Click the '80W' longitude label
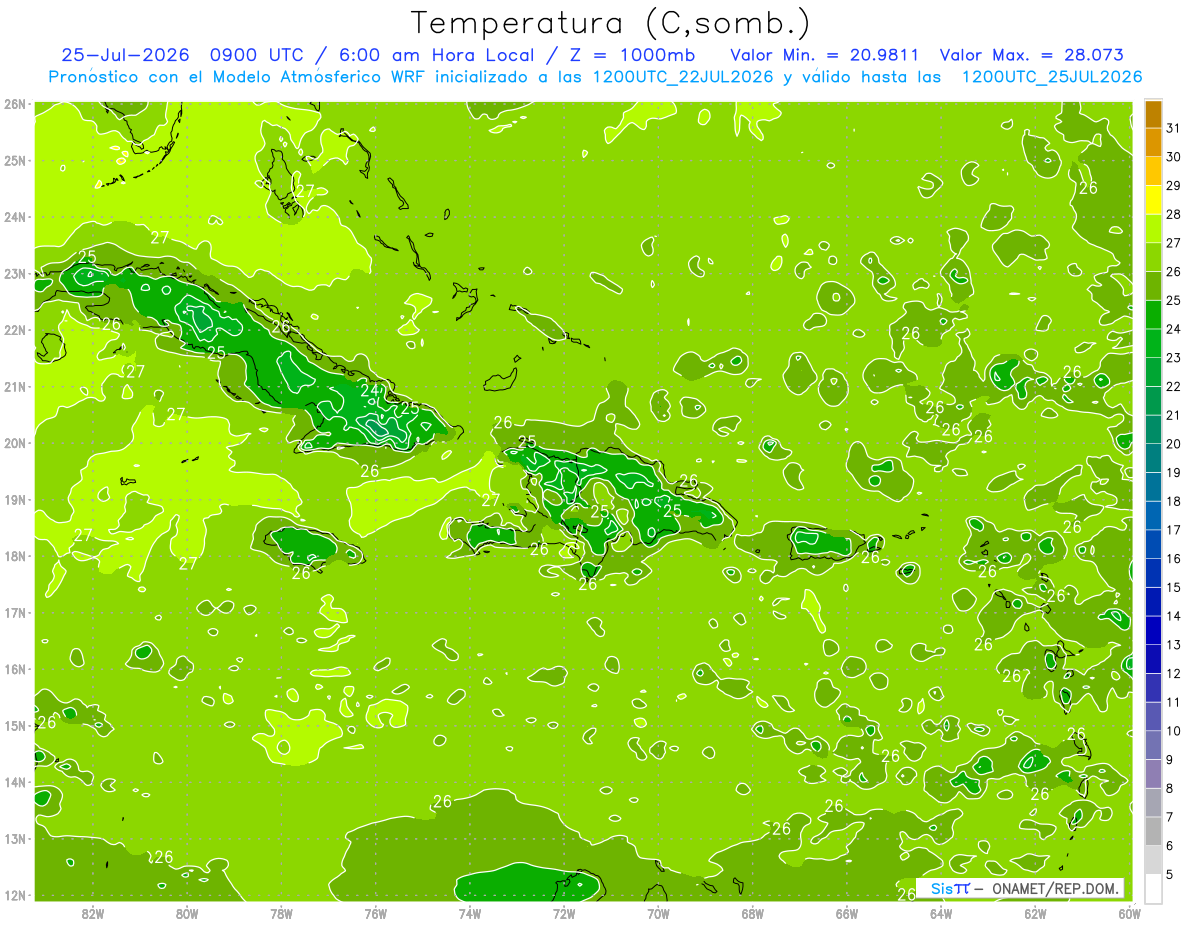This screenshot has height=927, width=1200. 186,913
